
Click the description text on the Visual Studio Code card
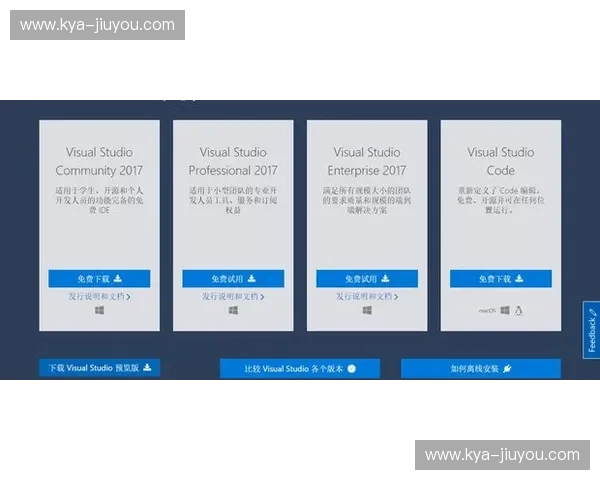[501, 200]
